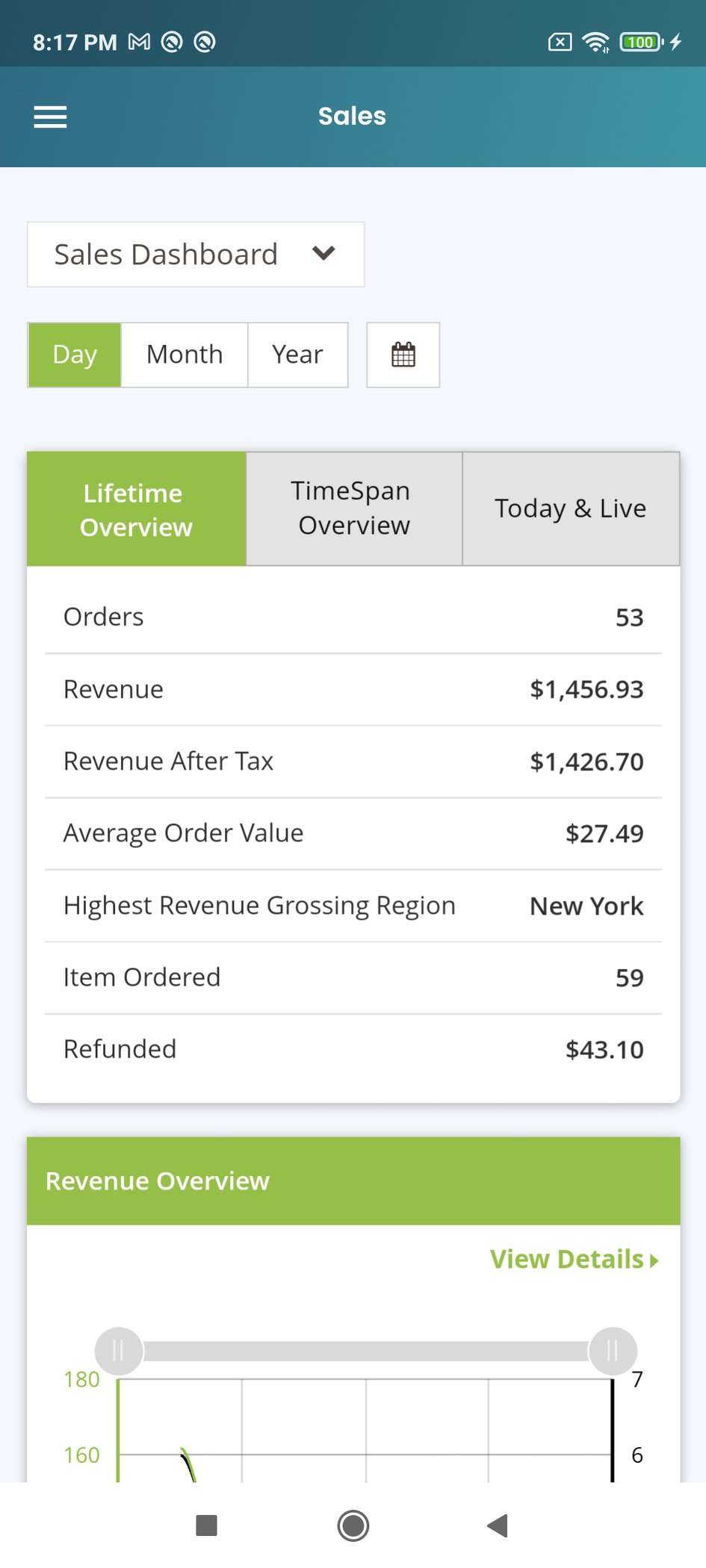Open the Today & Live tab

(x=571, y=508)
